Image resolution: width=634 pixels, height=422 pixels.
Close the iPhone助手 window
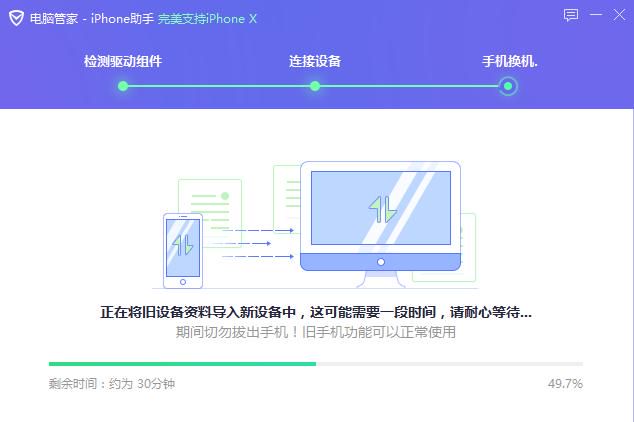pyautogui.click(x=619, y=15)
